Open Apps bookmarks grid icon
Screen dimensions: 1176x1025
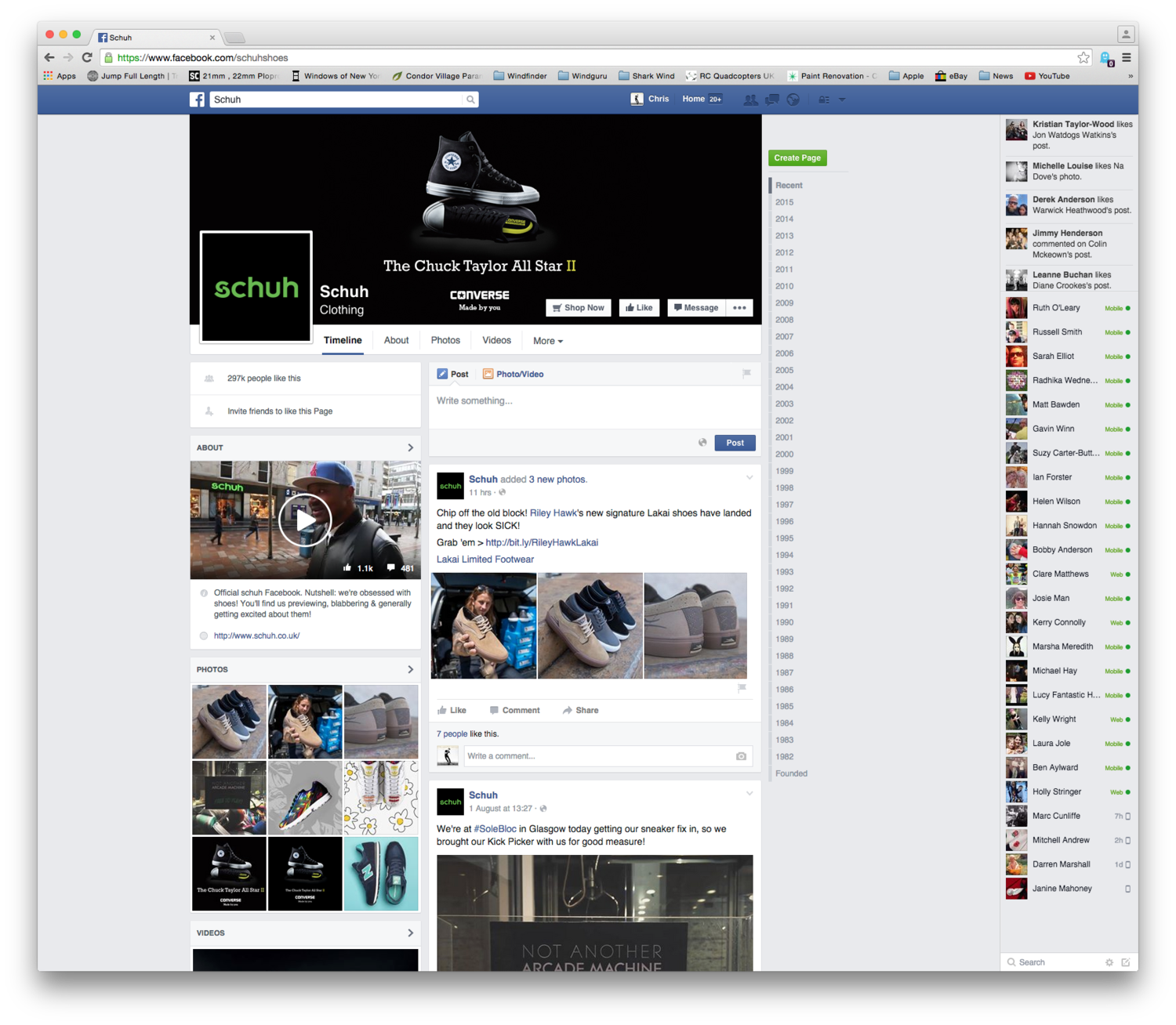tap(49, 76)
